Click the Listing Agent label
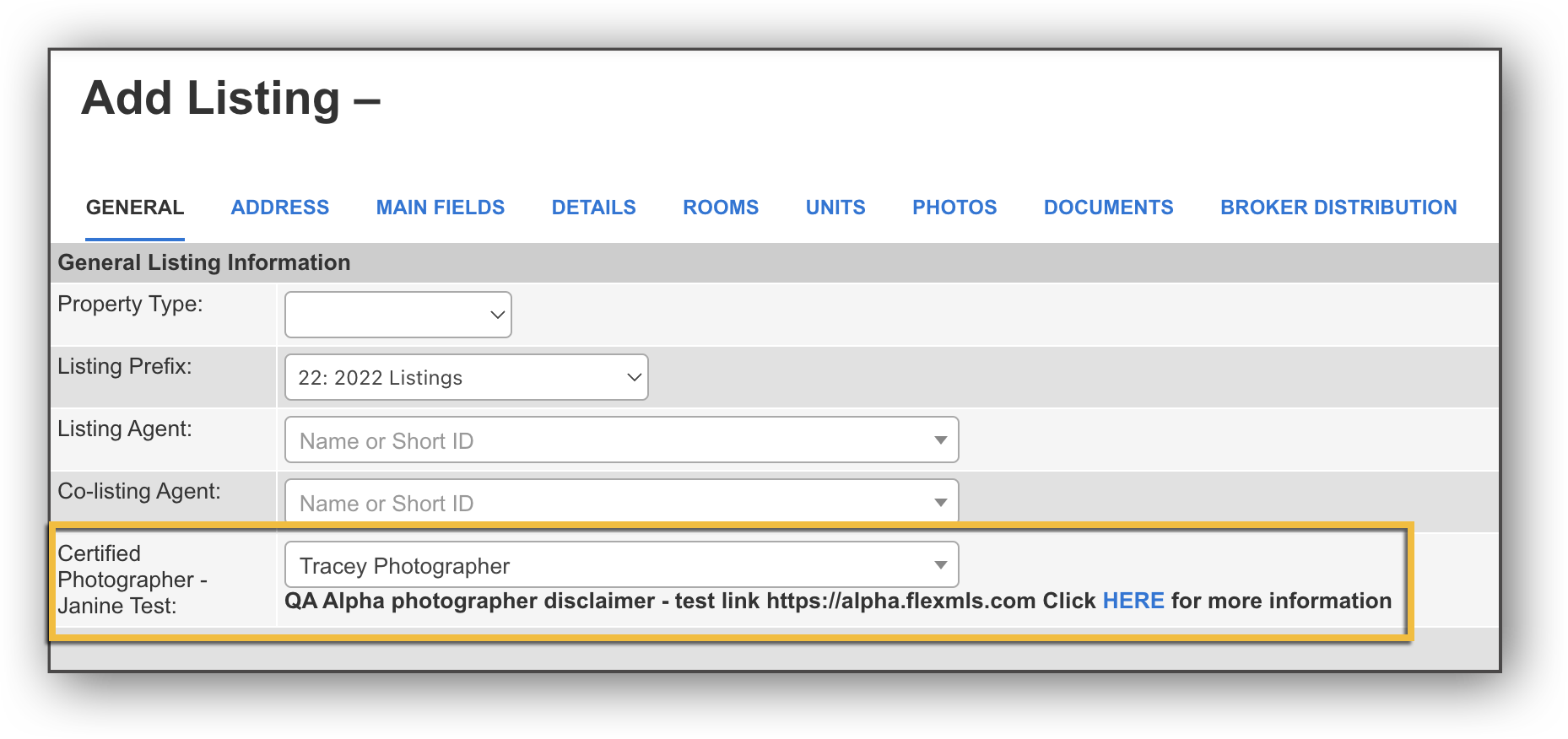Image resolution: width=1568 pixels, height=739 pixels. (125, 429)
